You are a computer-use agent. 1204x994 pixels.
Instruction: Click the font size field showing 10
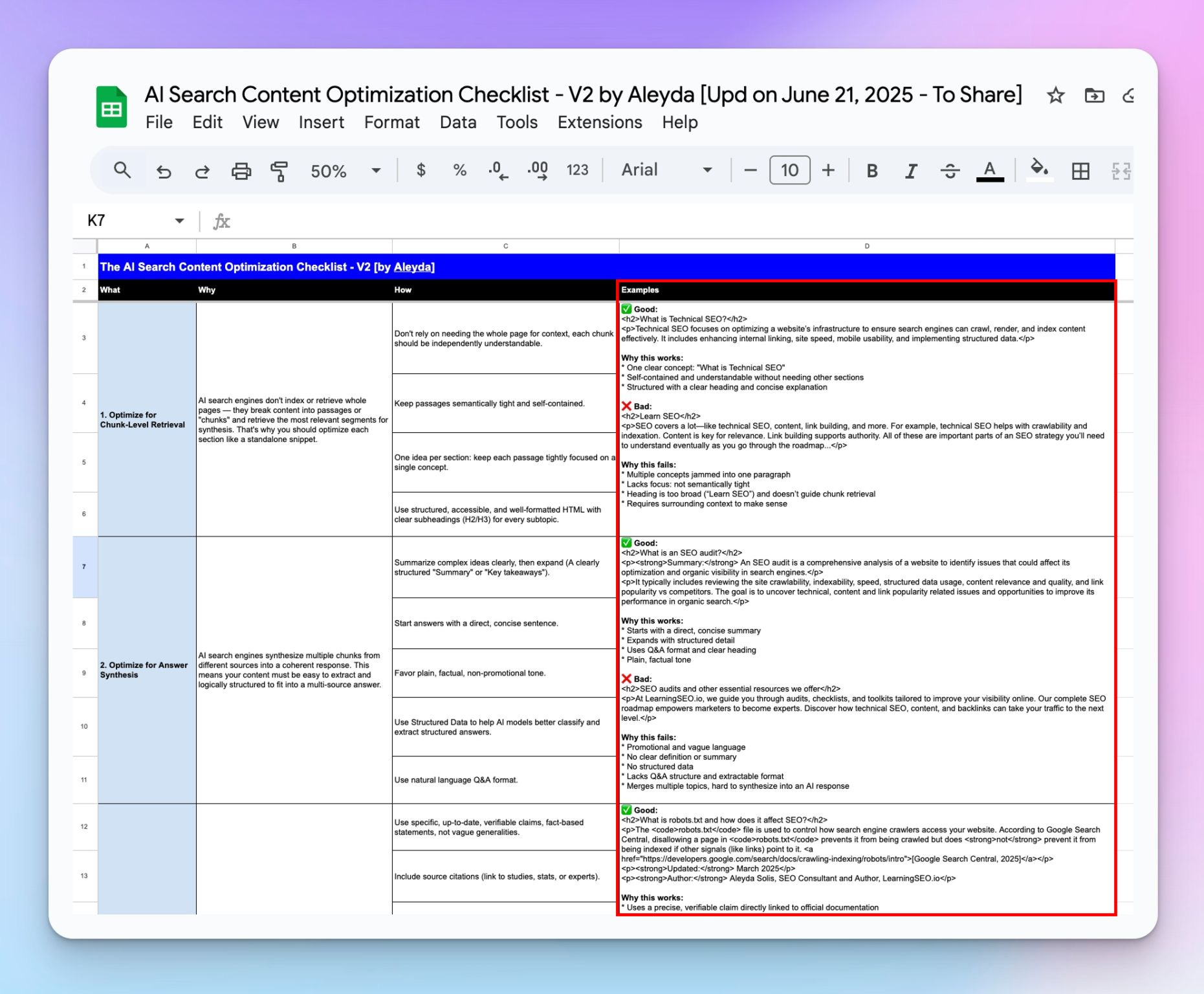(x=789, y=170)
